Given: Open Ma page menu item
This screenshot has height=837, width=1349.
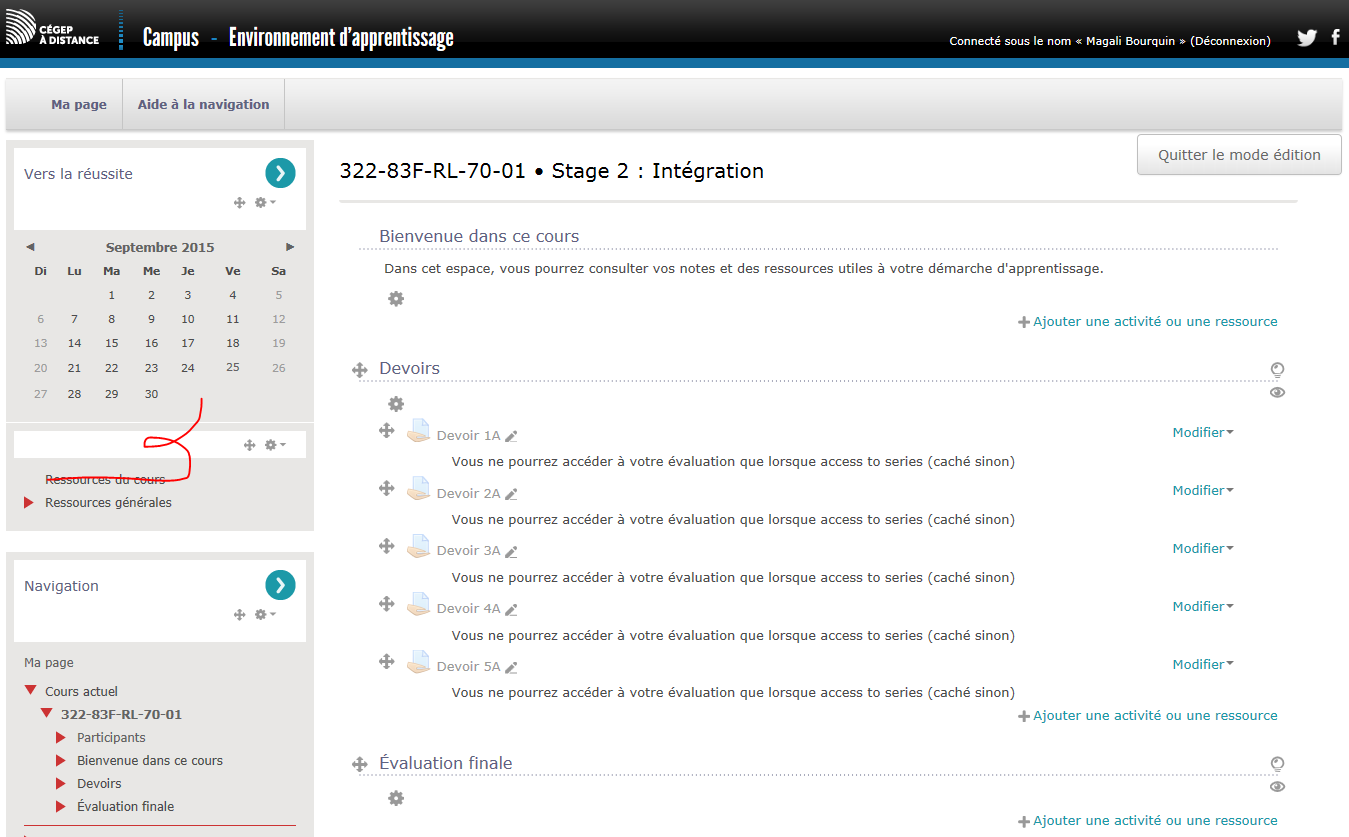Looking at the screenshot, I should click(79, 105).
